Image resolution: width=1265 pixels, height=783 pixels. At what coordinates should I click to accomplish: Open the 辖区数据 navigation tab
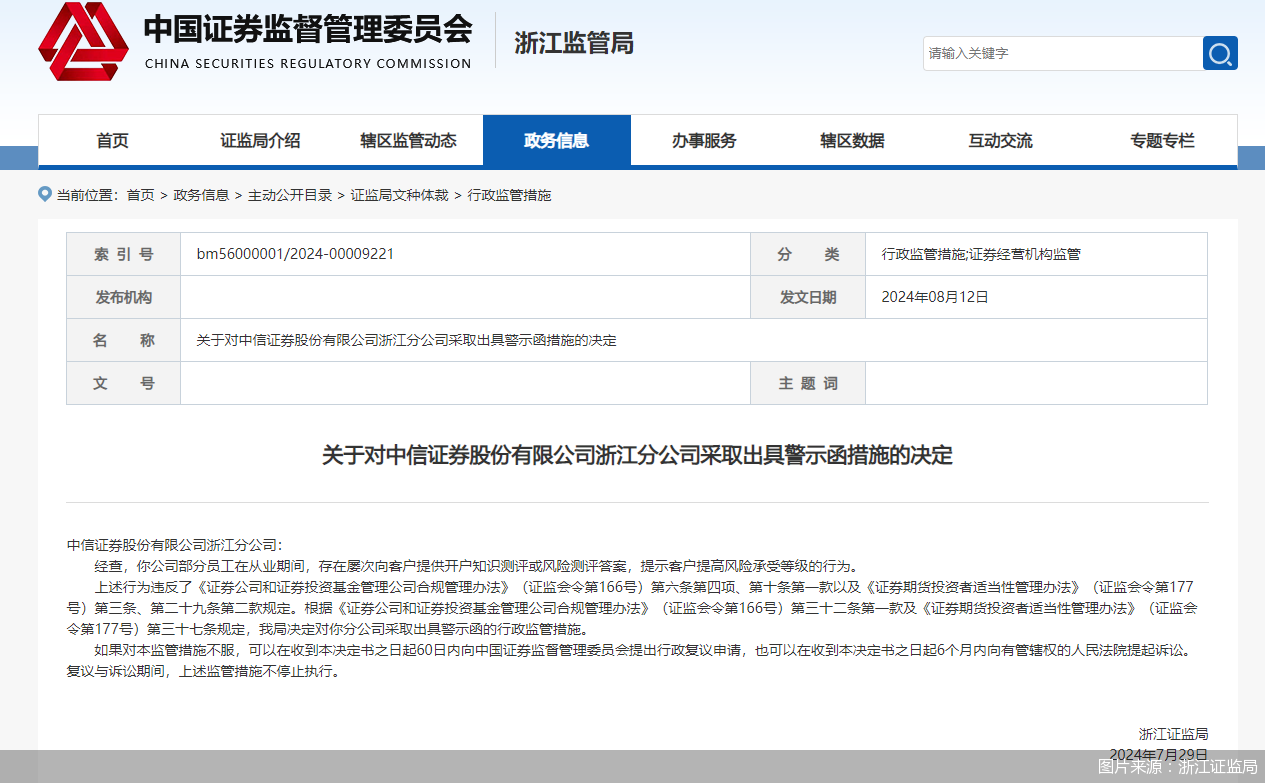point(852,141)
